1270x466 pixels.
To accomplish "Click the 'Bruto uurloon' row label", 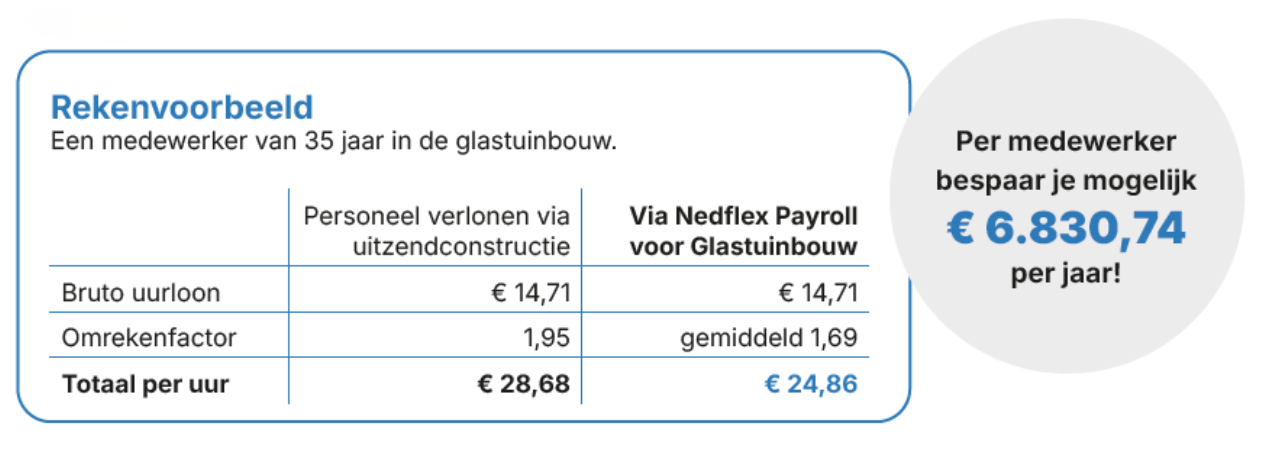I will click(x=141, y=293).
